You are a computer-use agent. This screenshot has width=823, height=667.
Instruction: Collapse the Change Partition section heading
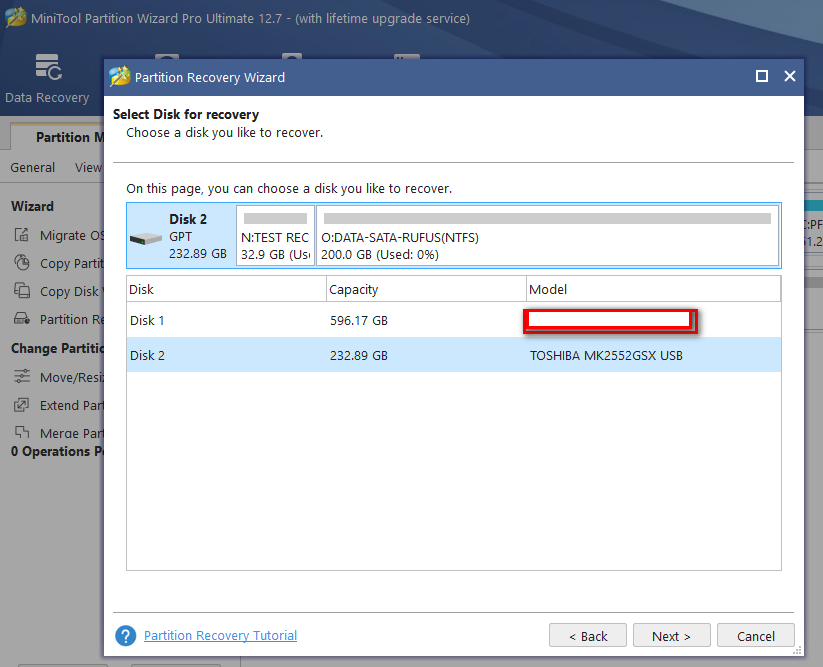click(x=57, y=348)
